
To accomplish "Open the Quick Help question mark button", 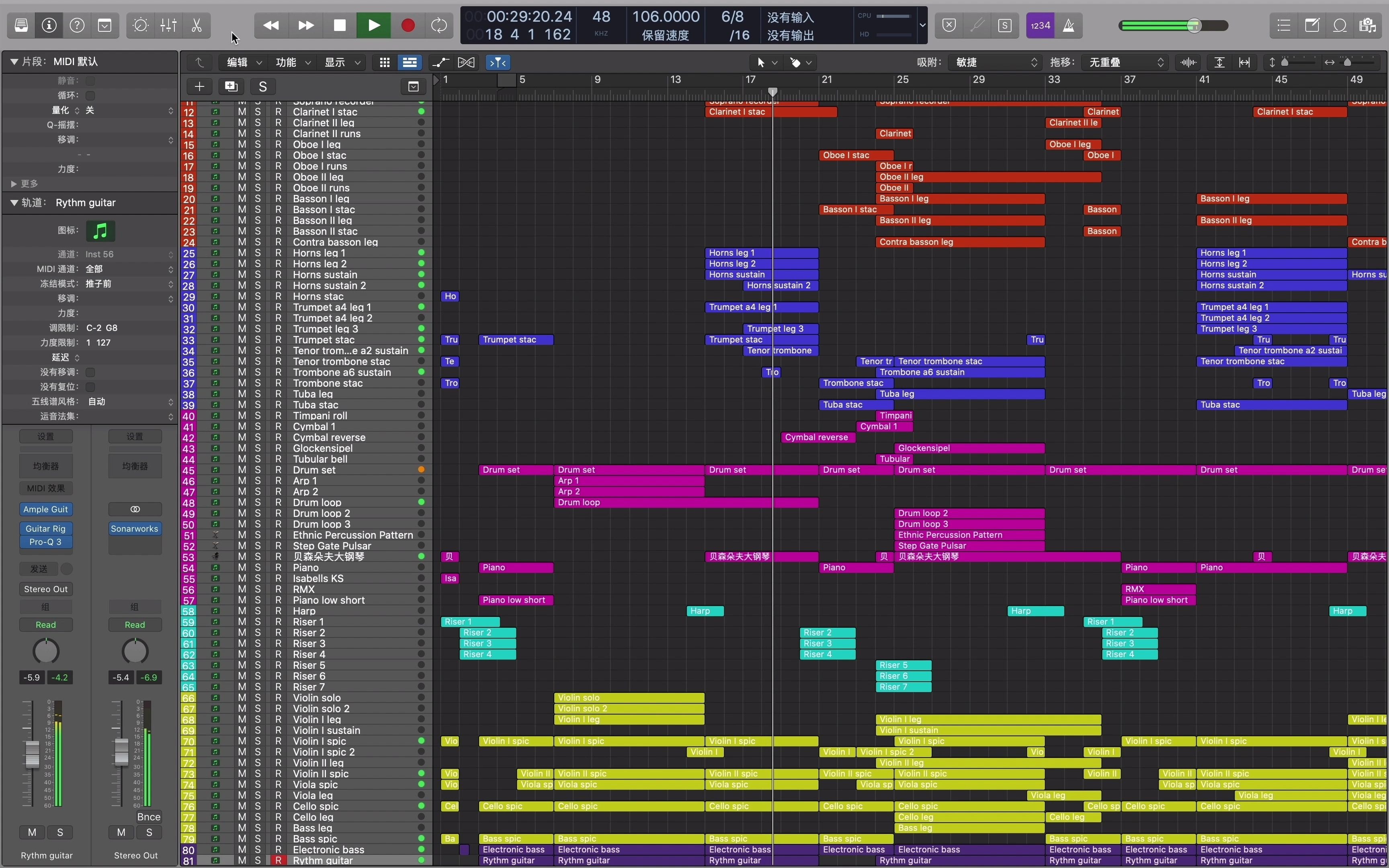I will click(x=77, y=25).
